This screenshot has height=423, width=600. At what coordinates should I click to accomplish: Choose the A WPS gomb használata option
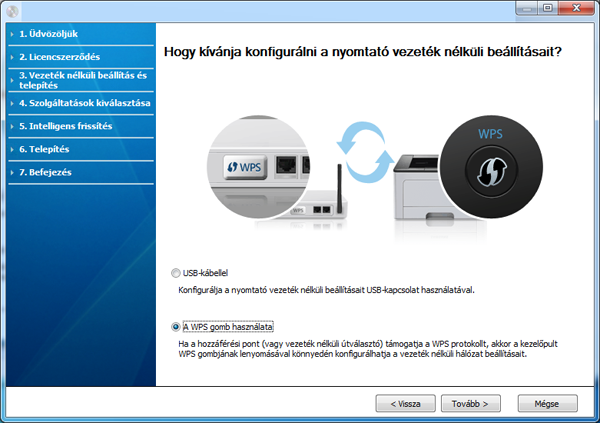click(176, 326)
